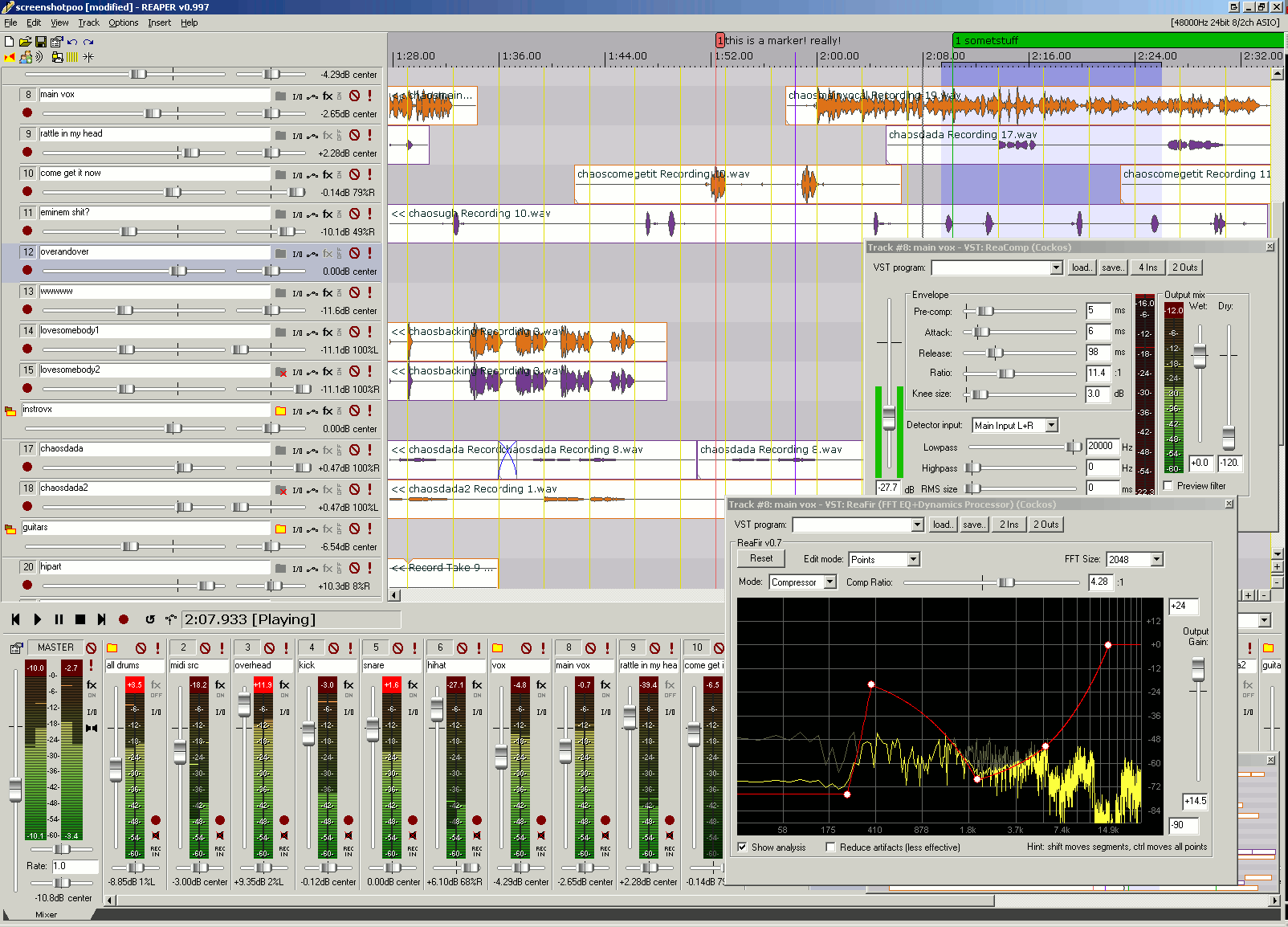Open the main vox track FX chain
The height and width of the screenshot is (927, 1288).
click(328, 96)
